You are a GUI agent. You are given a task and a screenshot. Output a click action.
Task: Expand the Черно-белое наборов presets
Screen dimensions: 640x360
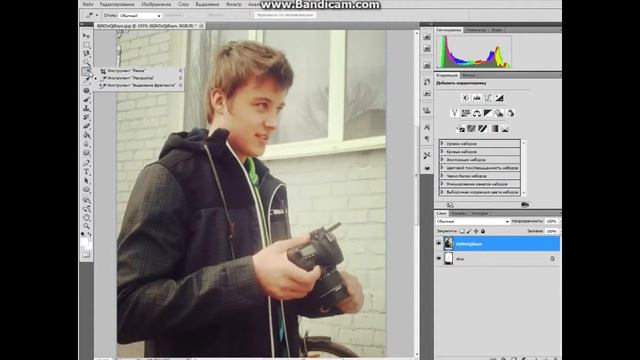[x=442, y=176]
